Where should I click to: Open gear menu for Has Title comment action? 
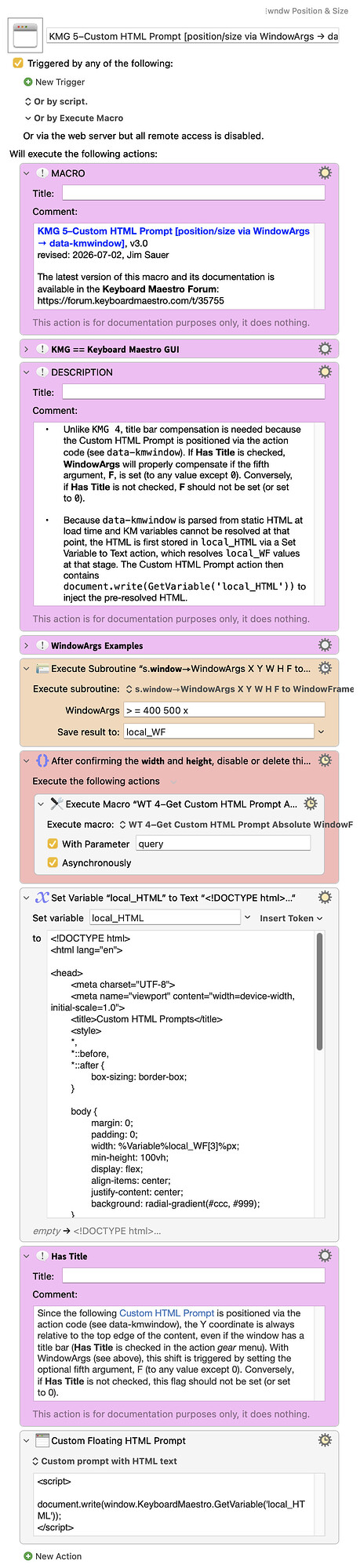click(x=325, y=1255)
